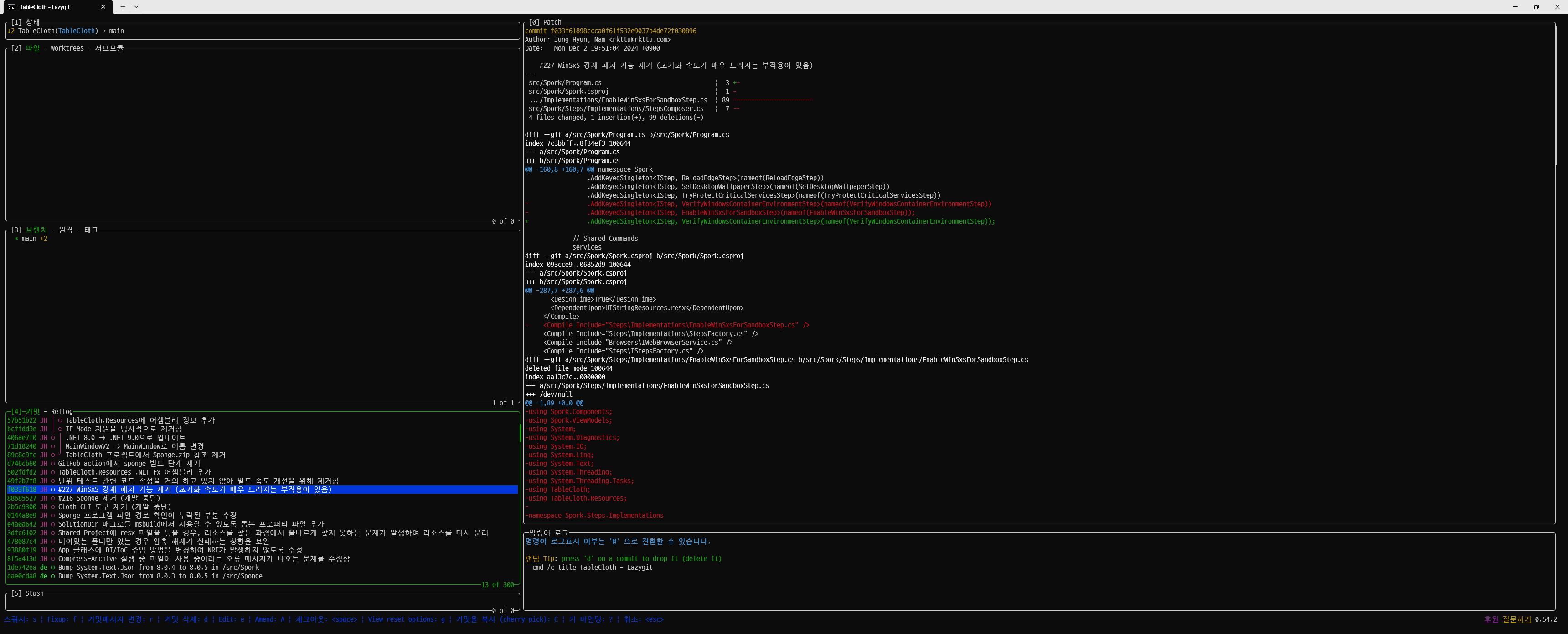Click the Fixup: f keybinding
Viewport: 1568px width, 634px height.
coord(62,619)
